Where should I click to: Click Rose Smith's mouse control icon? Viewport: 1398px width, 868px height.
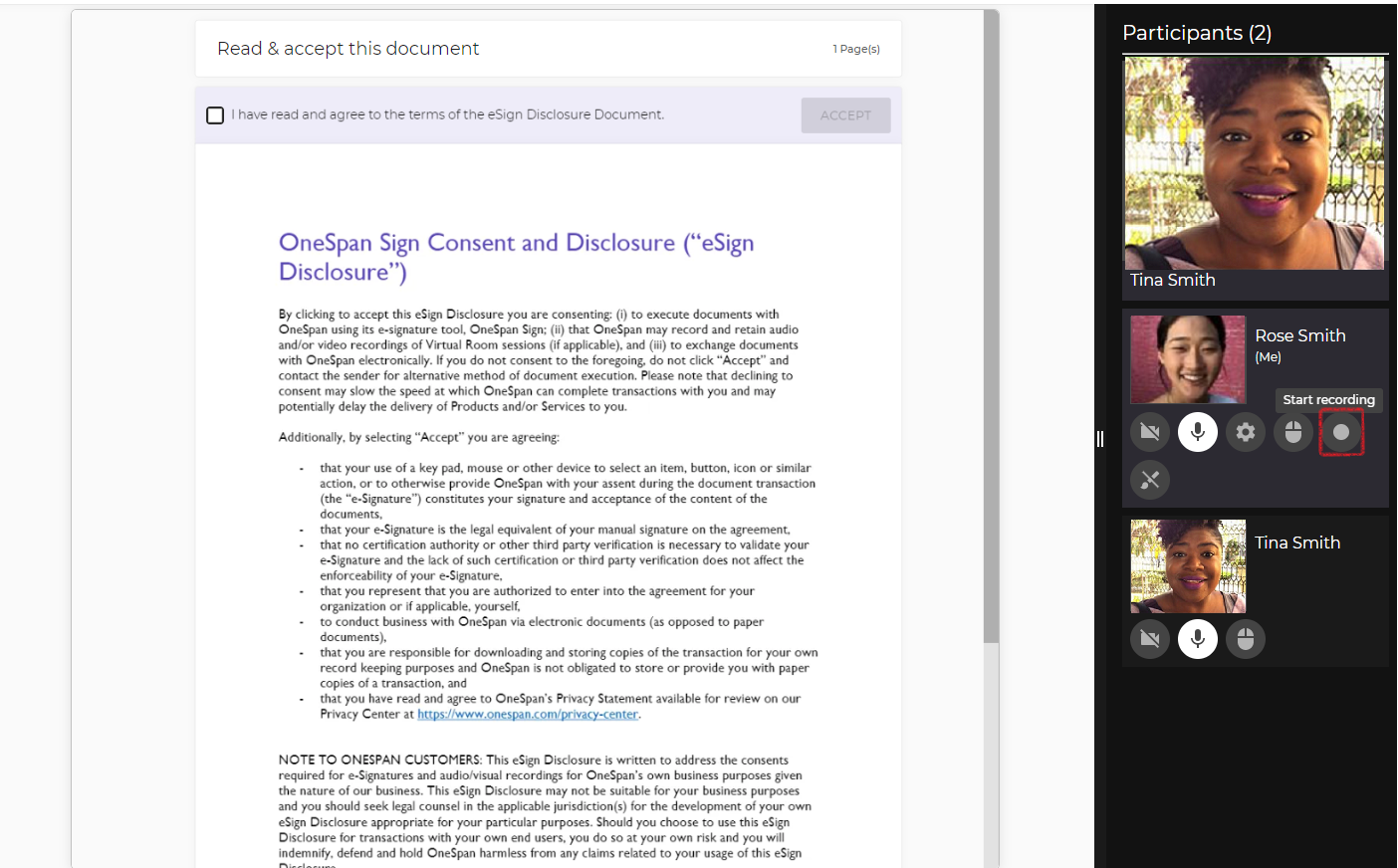(1293, 432)
